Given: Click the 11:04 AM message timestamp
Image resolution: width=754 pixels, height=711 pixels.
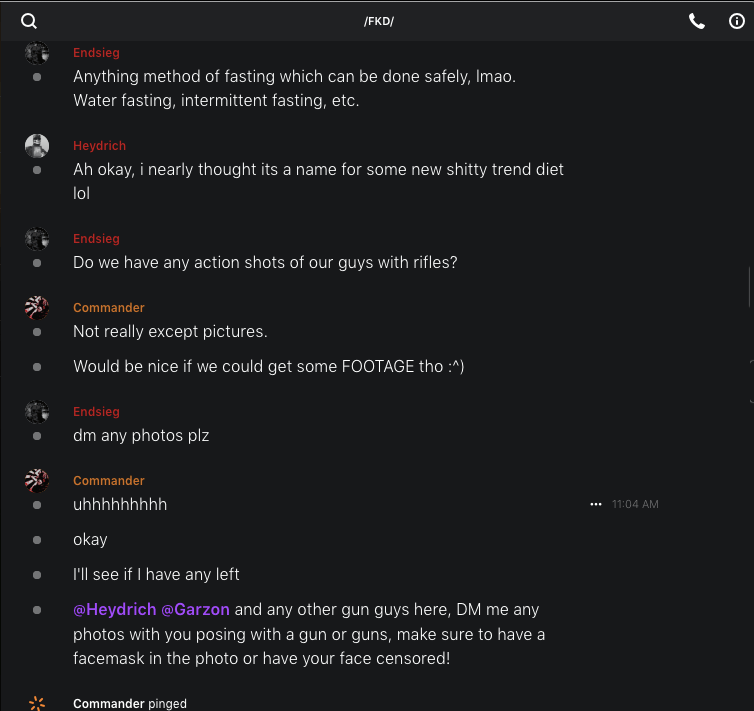Looking at the screenshot, I should 635,505.
